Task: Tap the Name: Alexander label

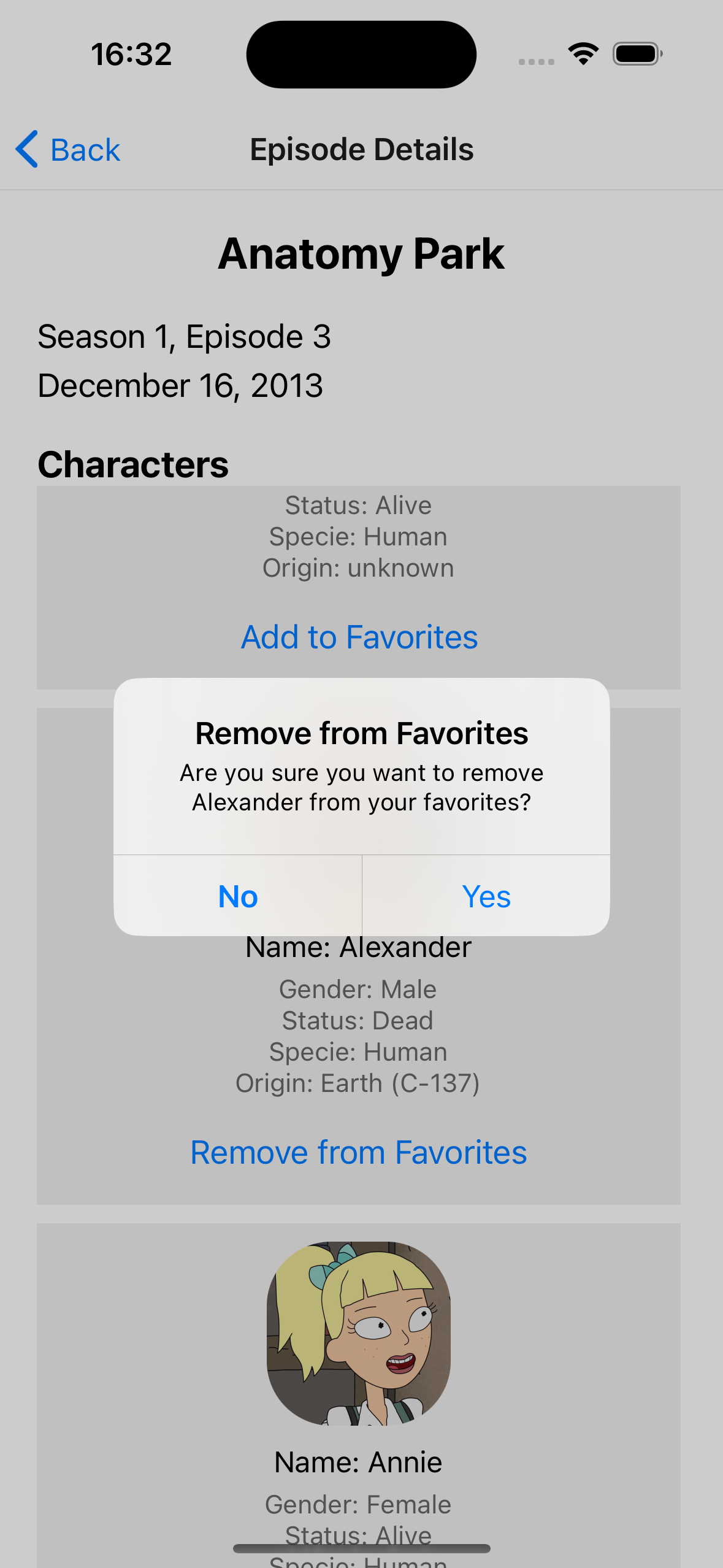Action: (359, 948)
